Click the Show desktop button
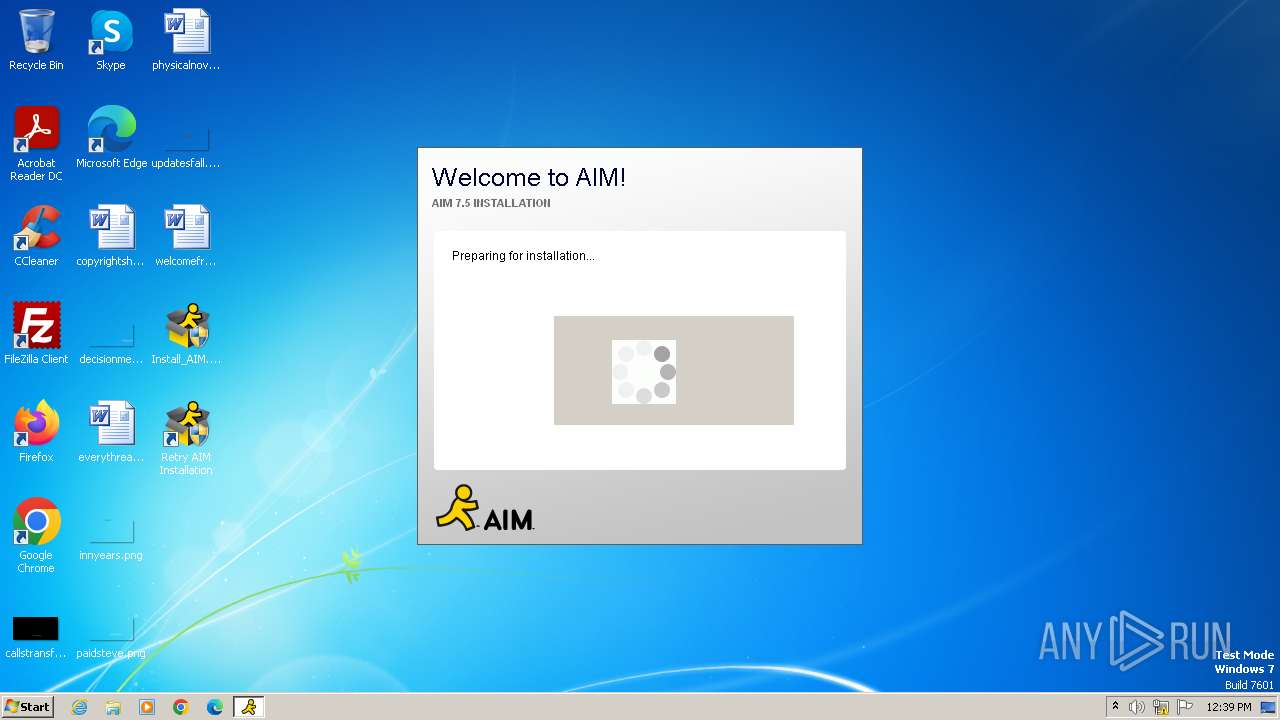The width and height of the screenshot is (1280, 720). point(1269,707)
